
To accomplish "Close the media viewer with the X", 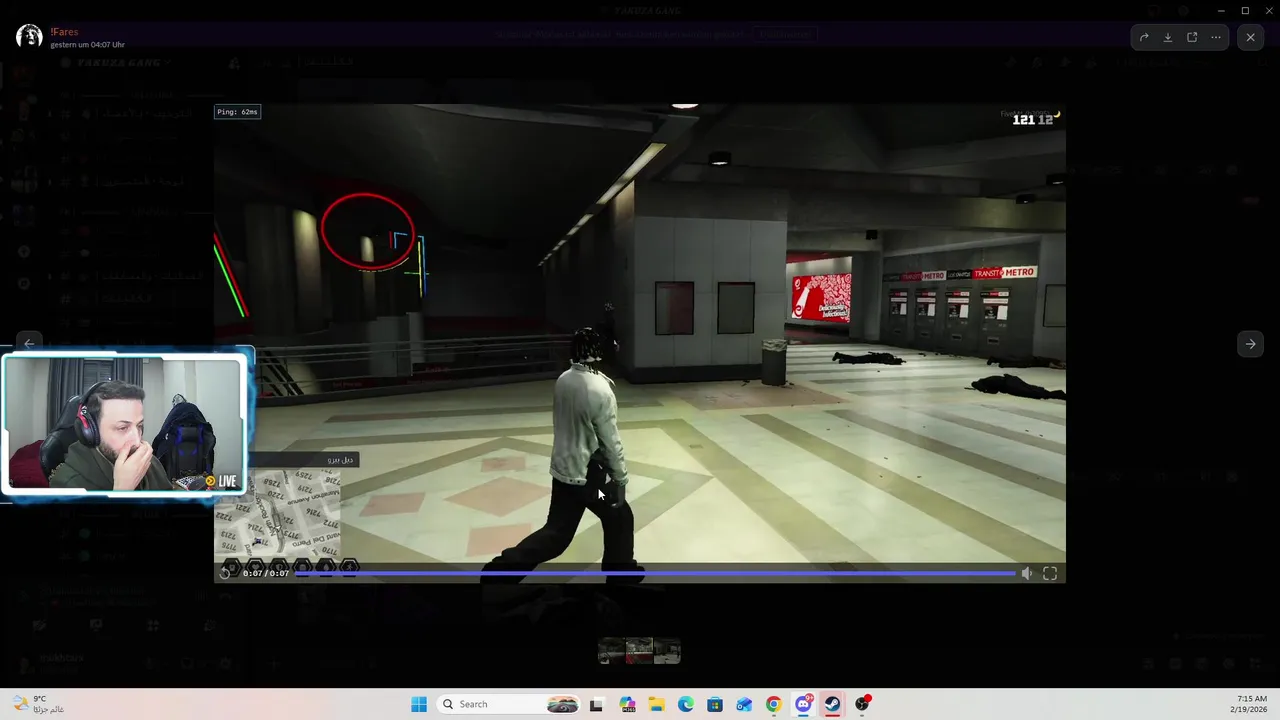I will tap(1250, 37).
